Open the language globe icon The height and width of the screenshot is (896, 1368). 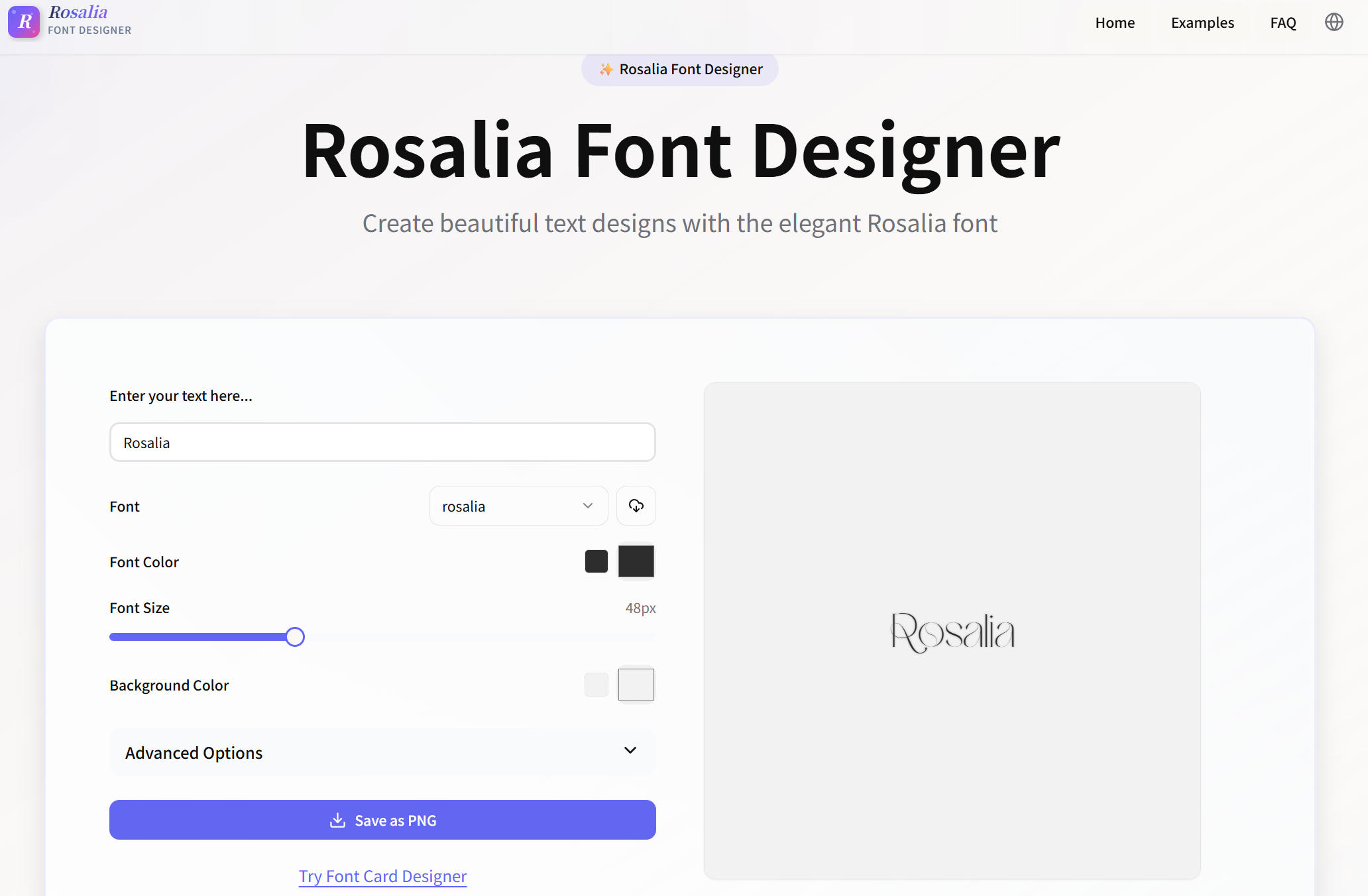coord(1334,22)
